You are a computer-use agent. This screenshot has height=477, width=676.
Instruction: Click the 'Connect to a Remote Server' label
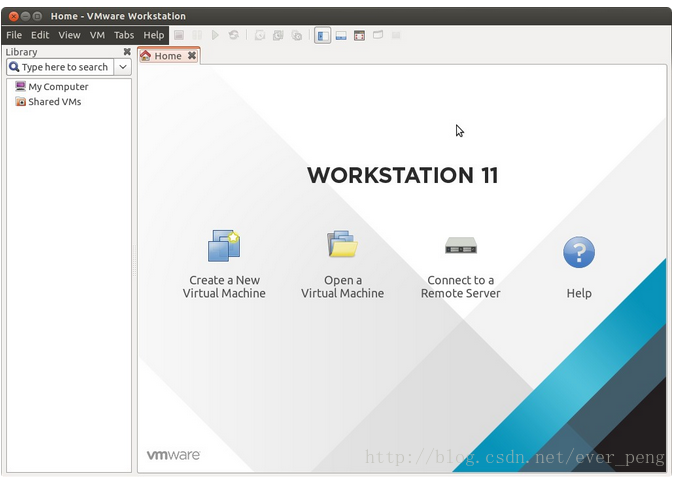point(461,287)
